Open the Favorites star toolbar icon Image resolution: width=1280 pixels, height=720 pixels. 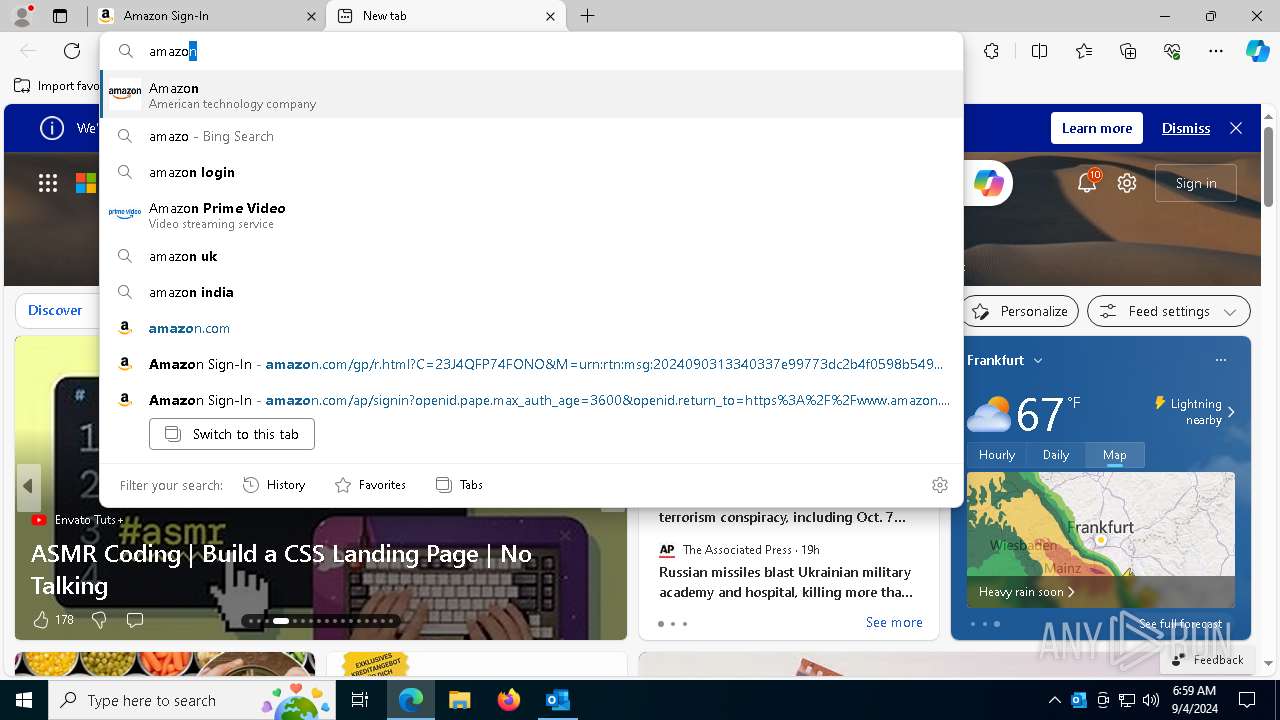[x=1084, y=51]
